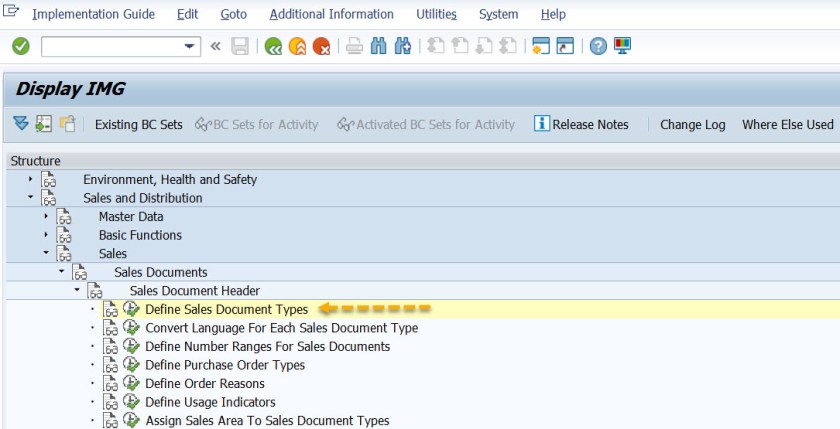Open documentation icon for Define Order Reasons
Viewport: 840px width, 429px height.
click(x=110, y=383)
